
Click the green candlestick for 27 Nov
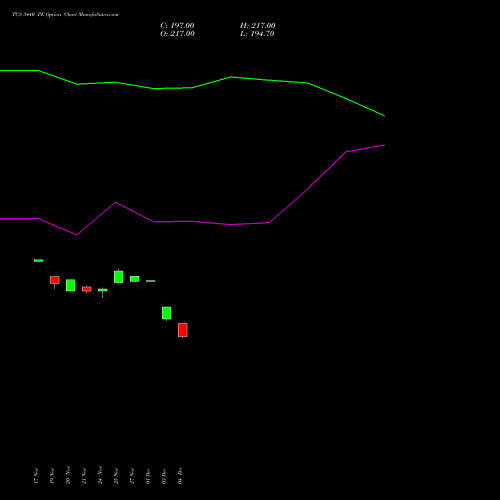coord(135,279)
